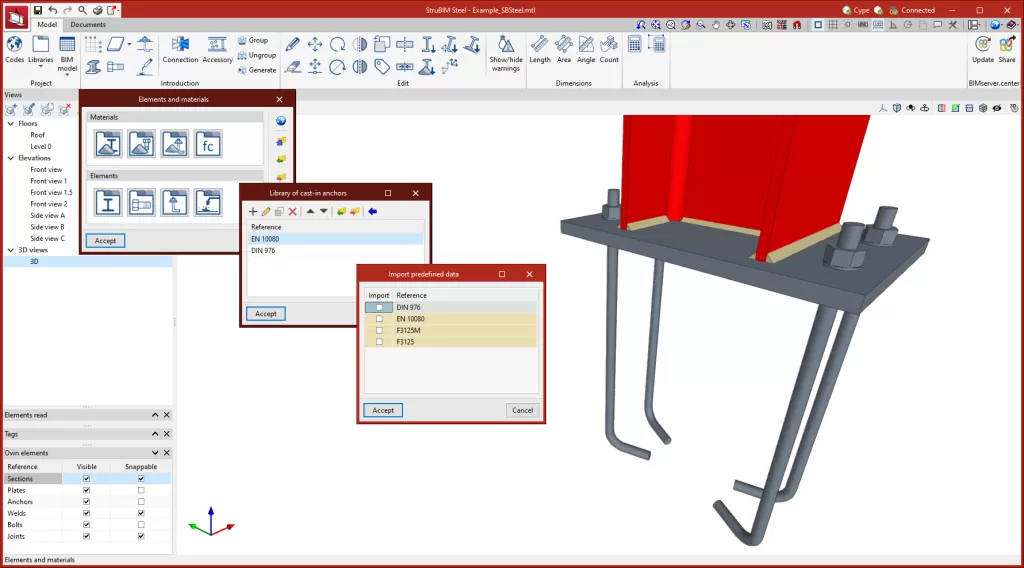The image size is (1024, 568).
Task: Enable Snappable checkbox for Bolts
Action: click(141, 525)
